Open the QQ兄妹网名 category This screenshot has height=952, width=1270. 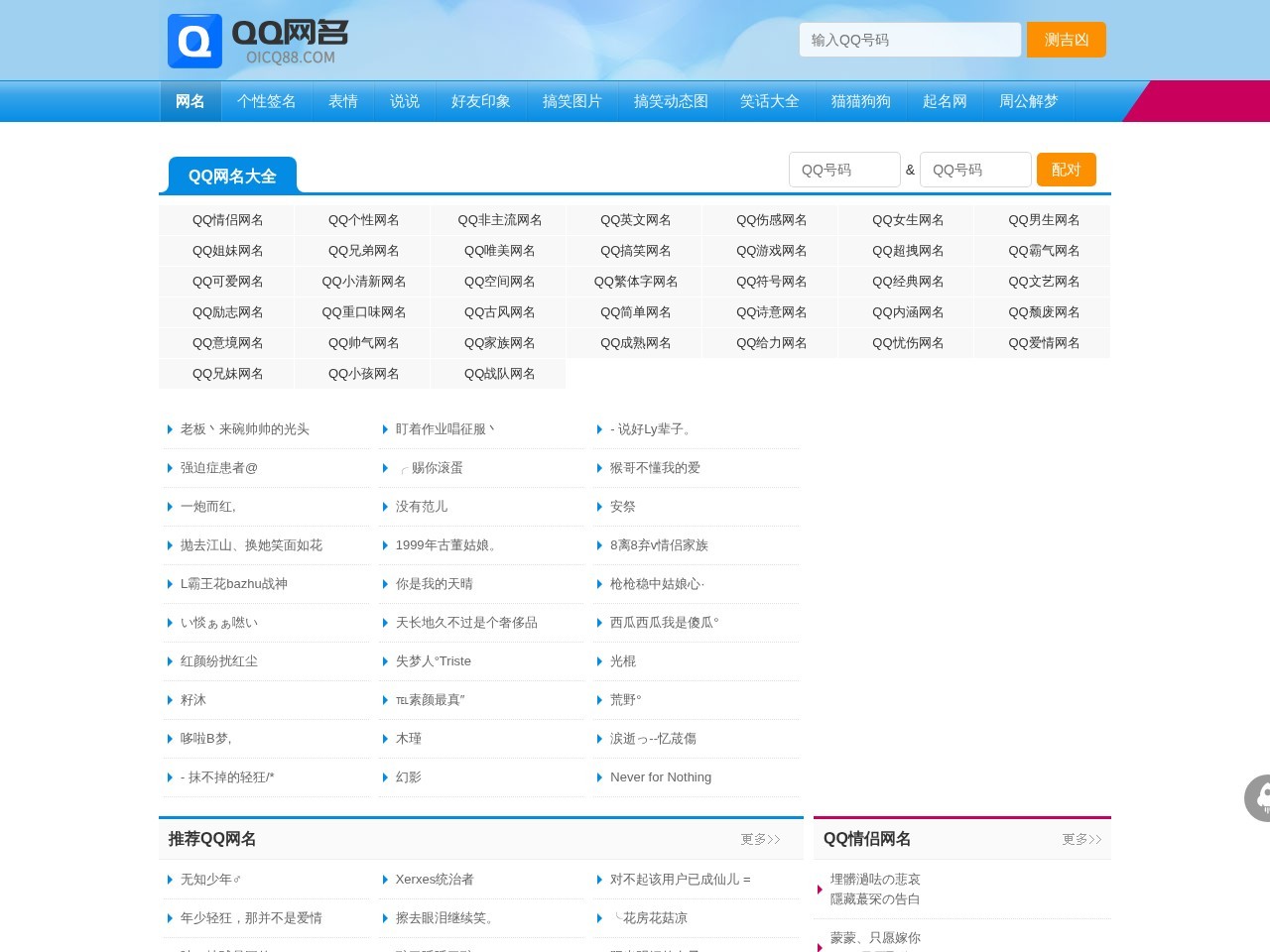click(228, 374)
